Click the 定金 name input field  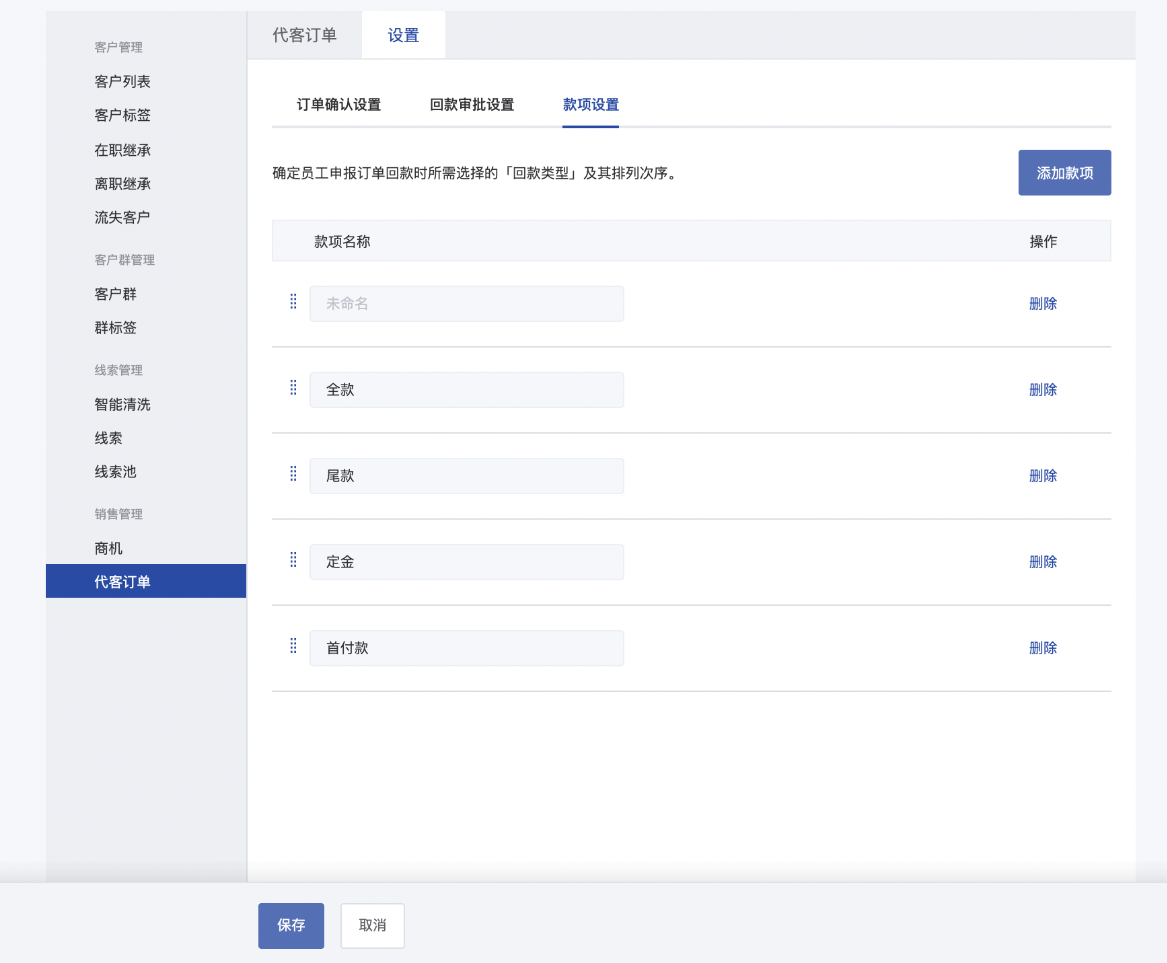(467, 562)
